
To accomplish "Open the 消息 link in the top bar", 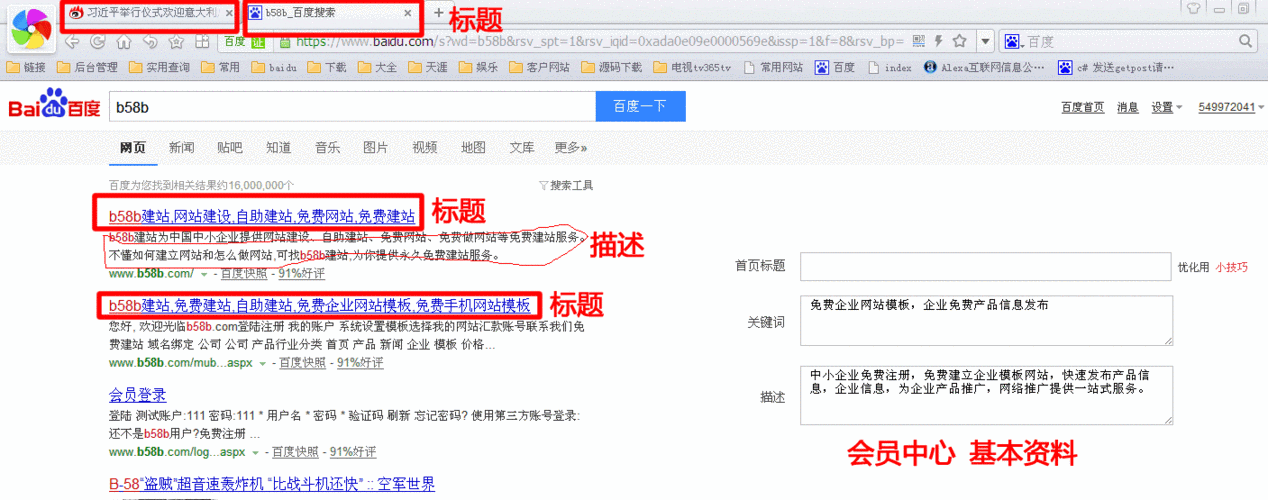I will pyautogui.click(x=1127, y=107).
